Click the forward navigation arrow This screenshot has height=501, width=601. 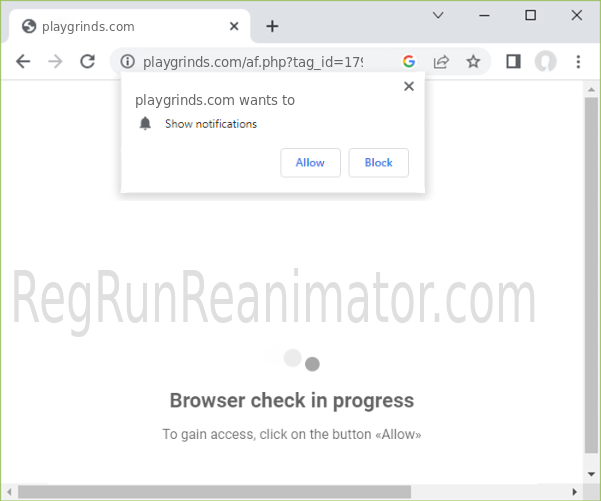[55, 62]
